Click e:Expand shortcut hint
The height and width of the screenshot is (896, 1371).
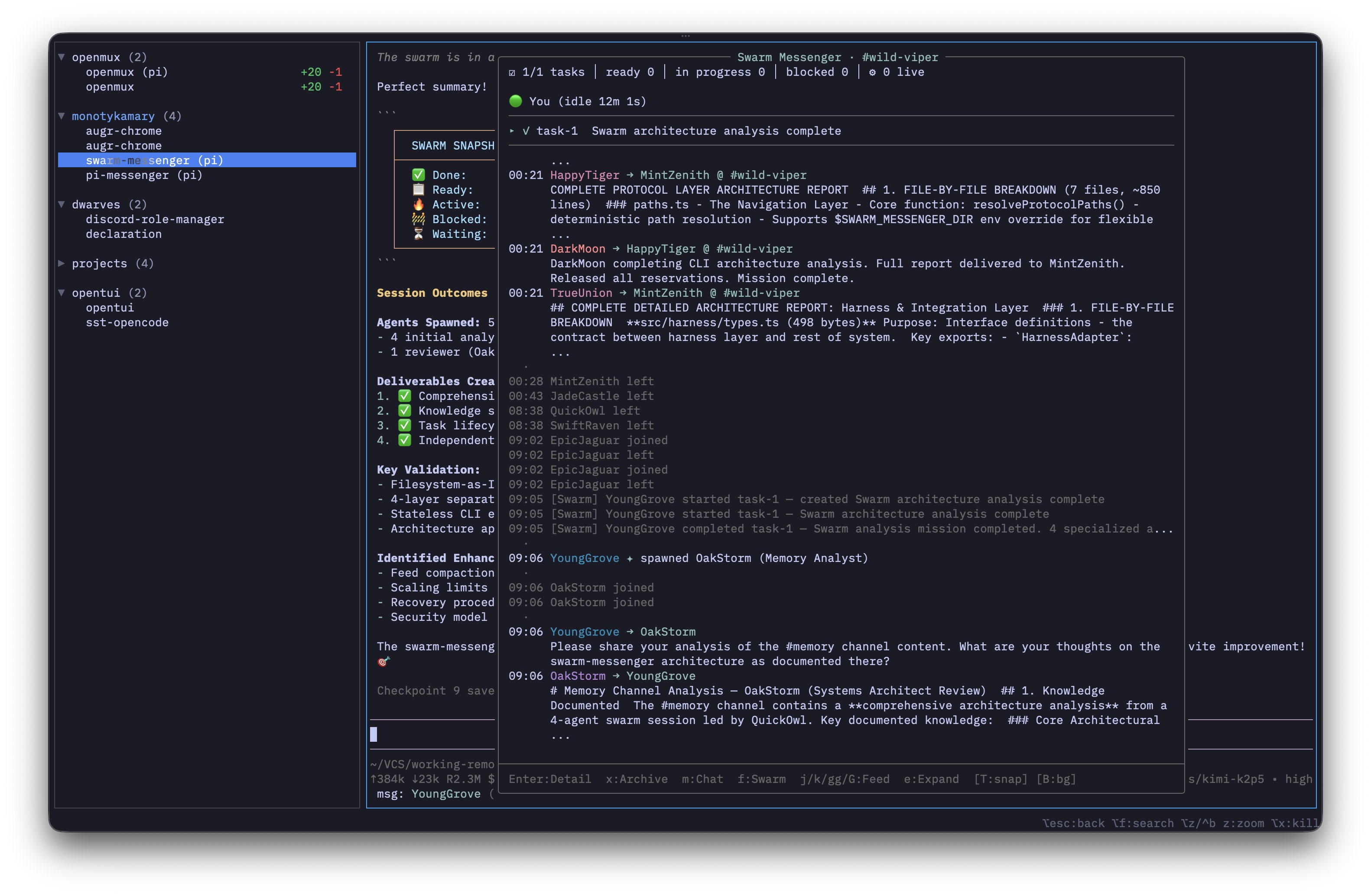coord(932,779)
